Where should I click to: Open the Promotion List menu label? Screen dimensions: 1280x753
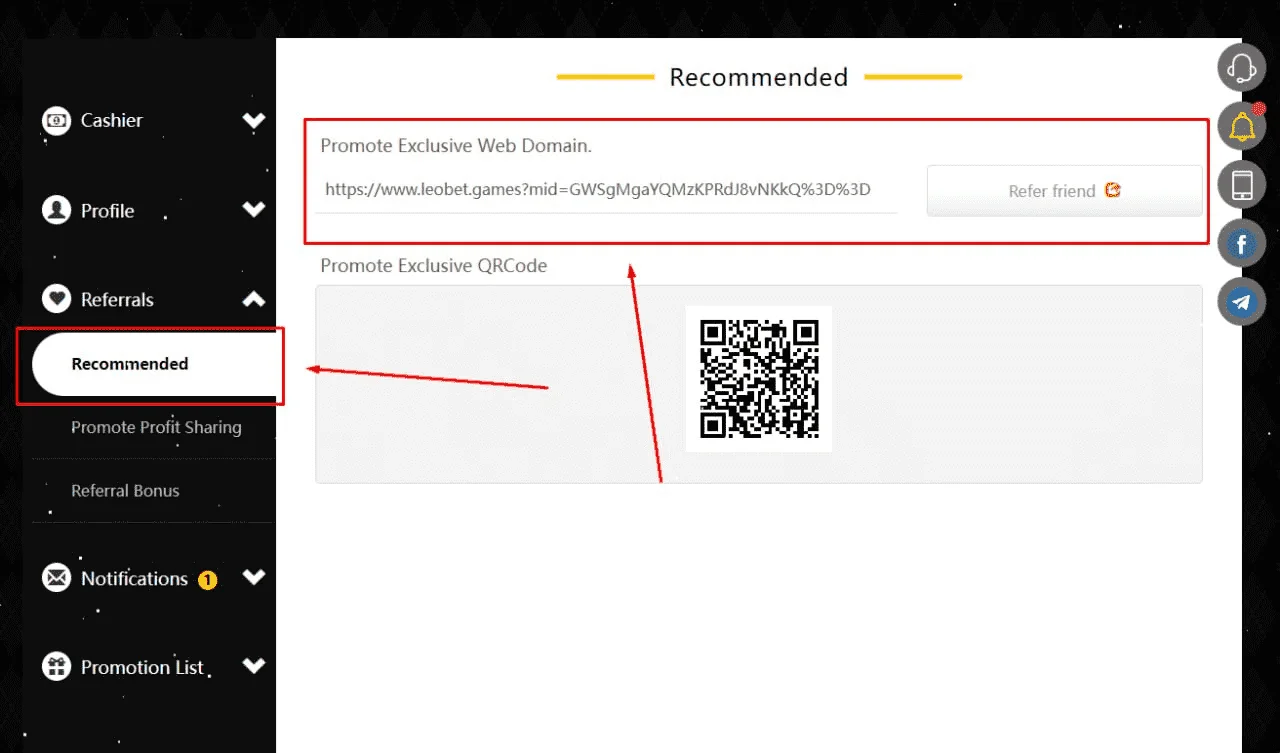point(142,667)
